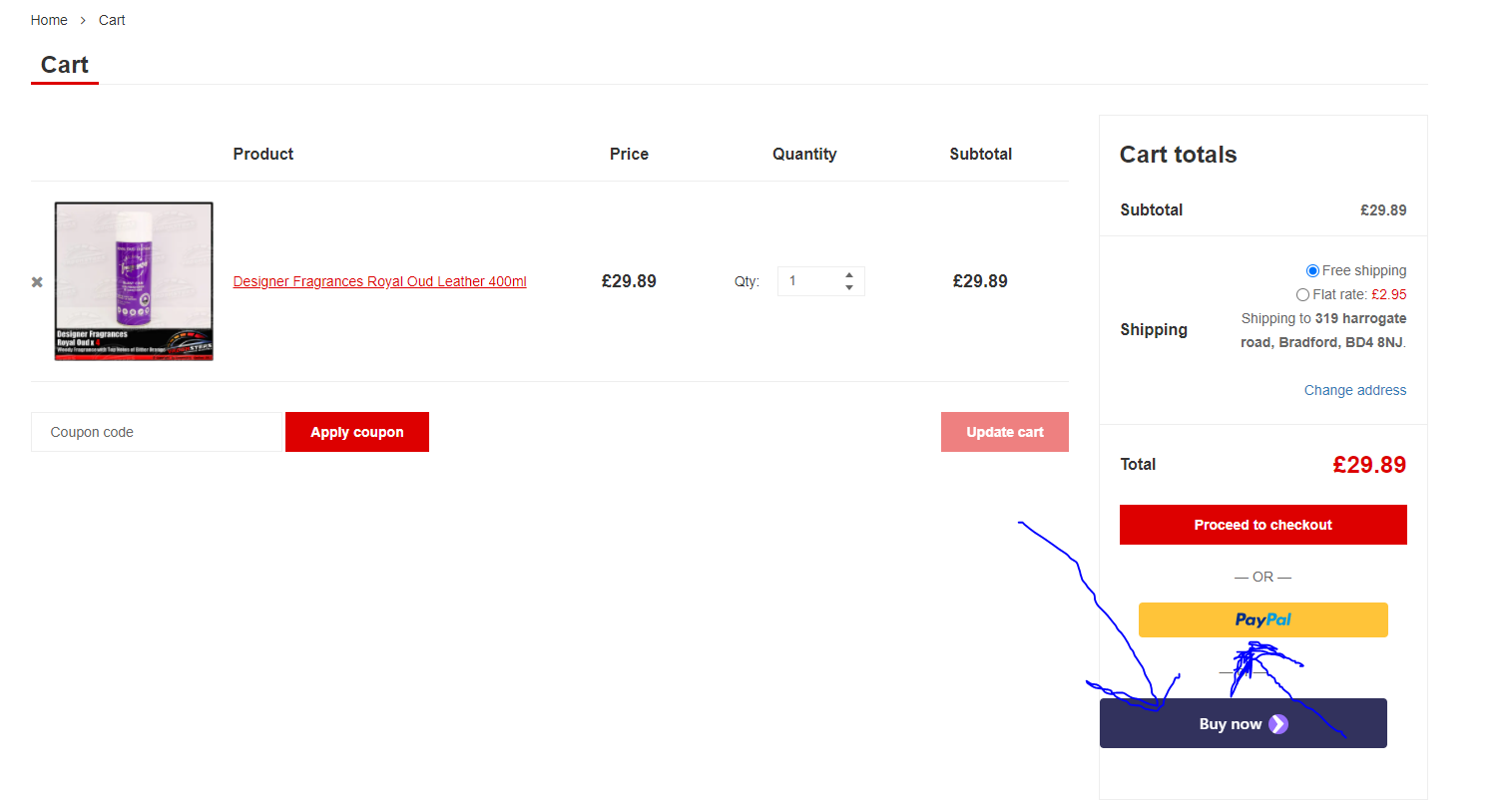This screenshot has width=1512, height=803.
Task: Click the breadcrumb chevron separator
Action: coord(83,20)
